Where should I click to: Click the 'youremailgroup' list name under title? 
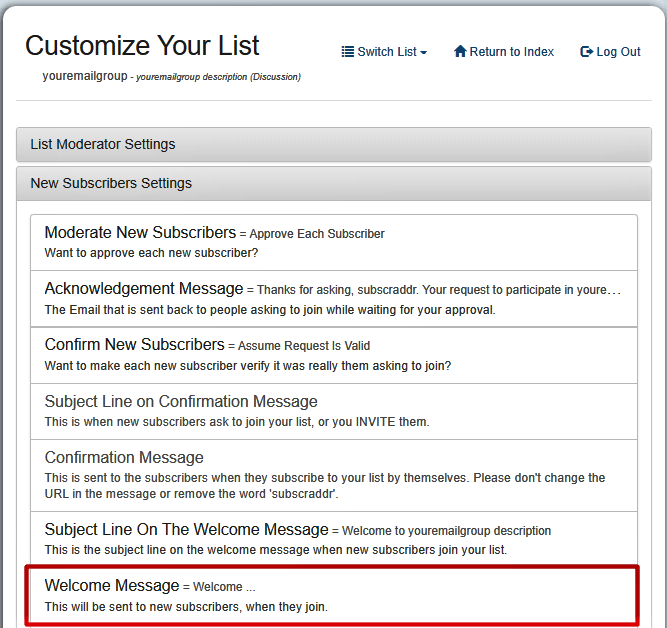pos(85,76)
